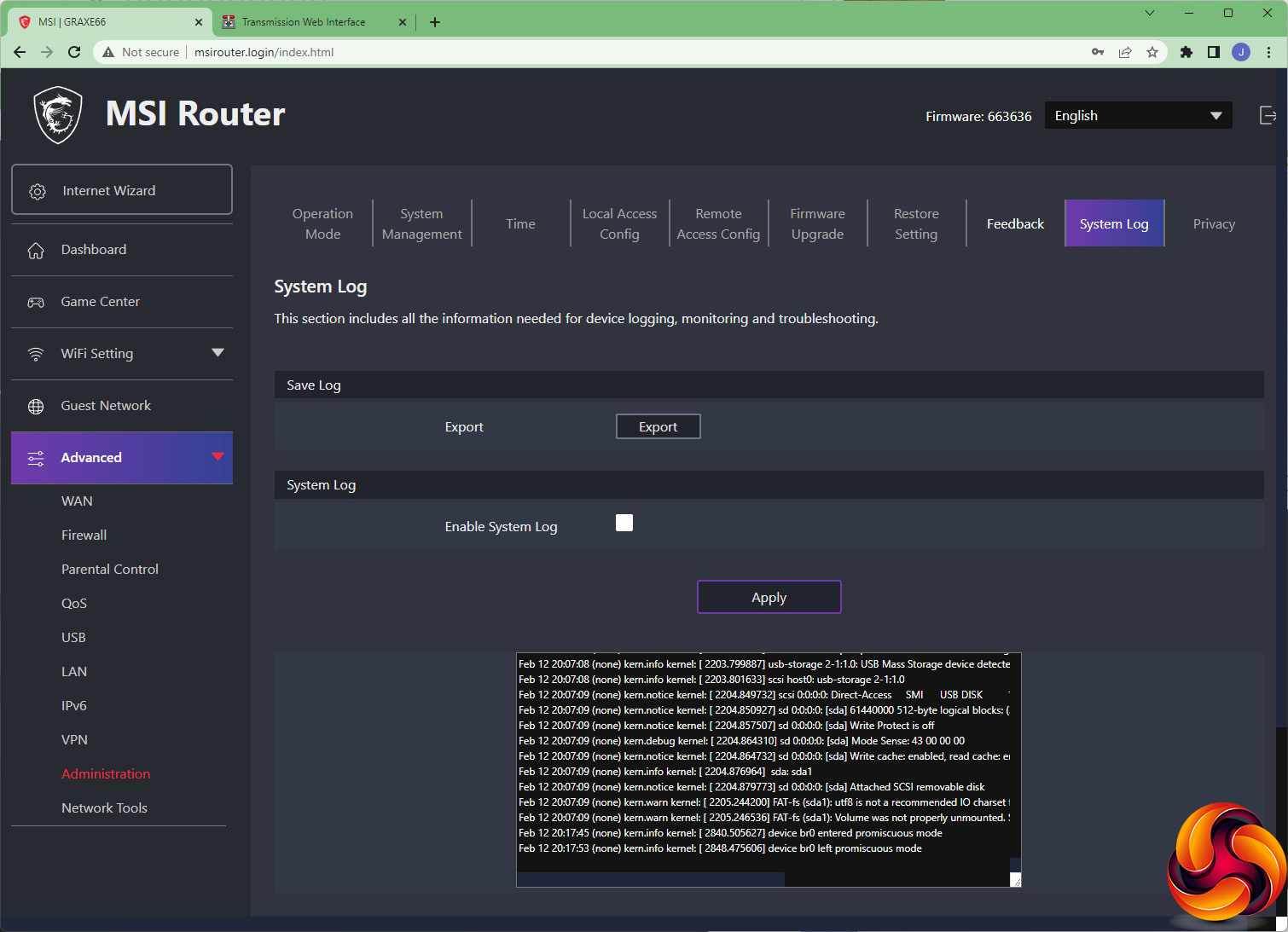This screenshot has width=1288, height=932.
Task: Click the Export button
Action: click(x=658, y=427)
